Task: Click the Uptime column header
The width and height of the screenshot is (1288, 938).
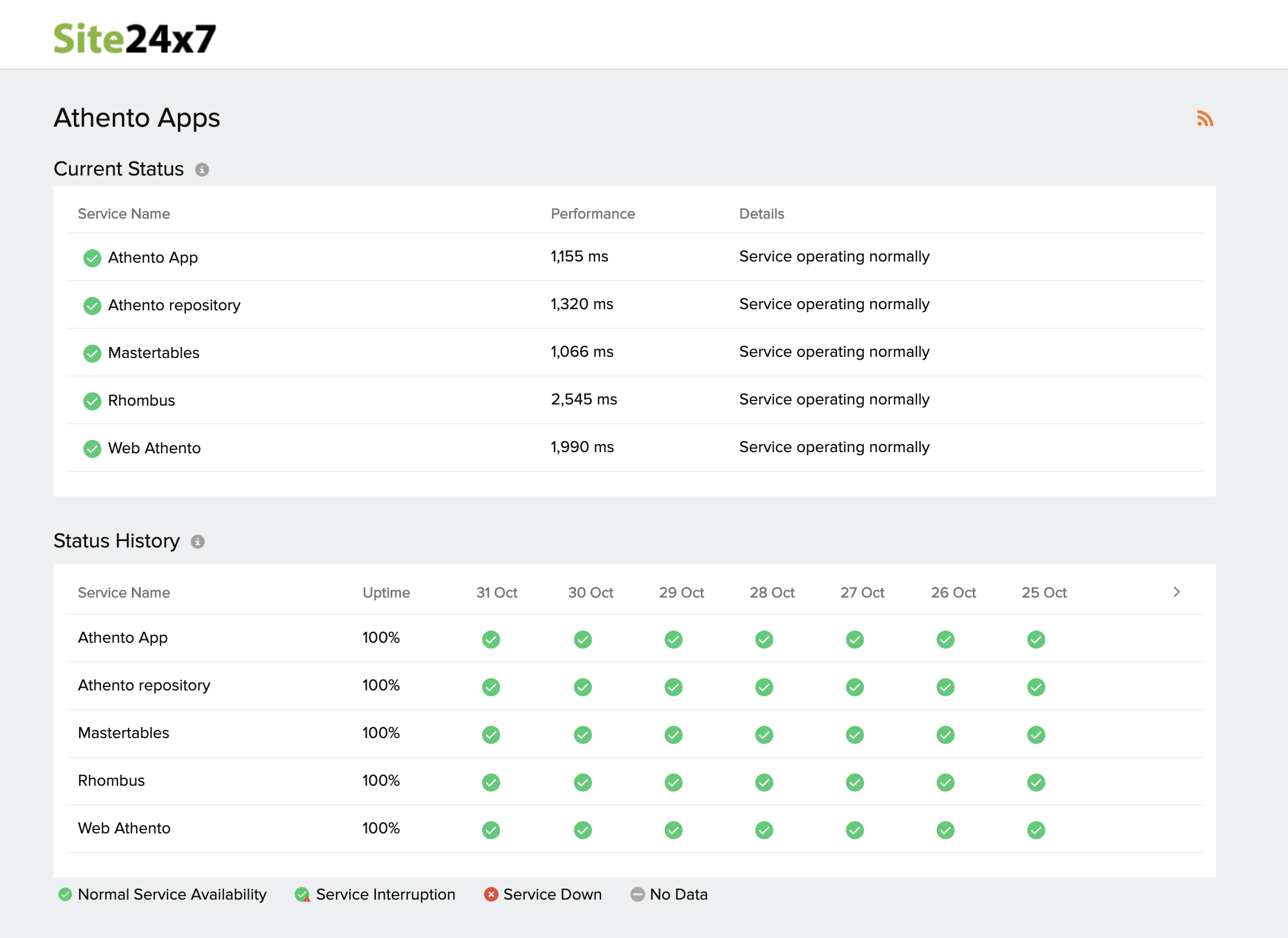Action: (x=386, y=593)
